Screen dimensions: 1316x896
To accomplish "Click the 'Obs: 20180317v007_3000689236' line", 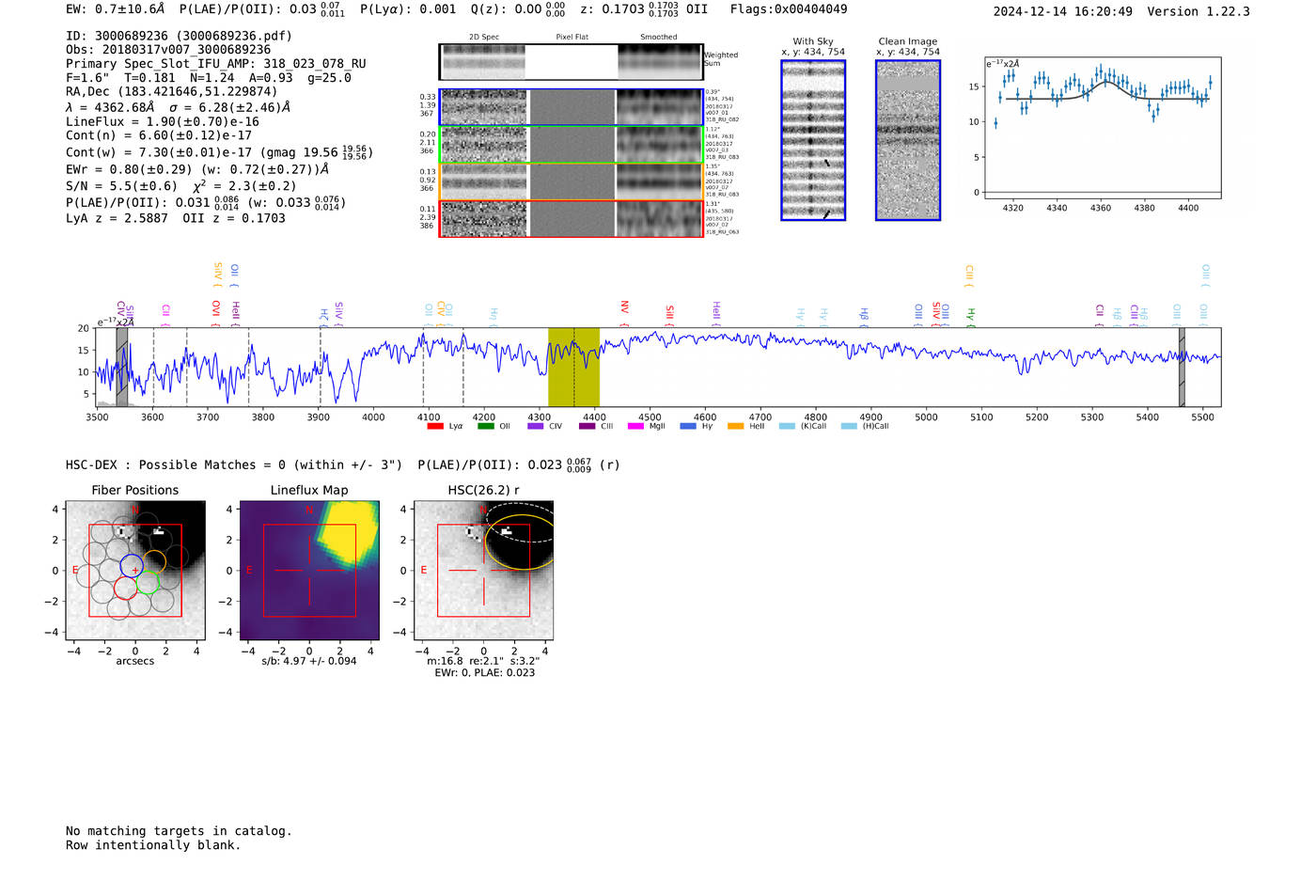I will click(x=168, y=50).
